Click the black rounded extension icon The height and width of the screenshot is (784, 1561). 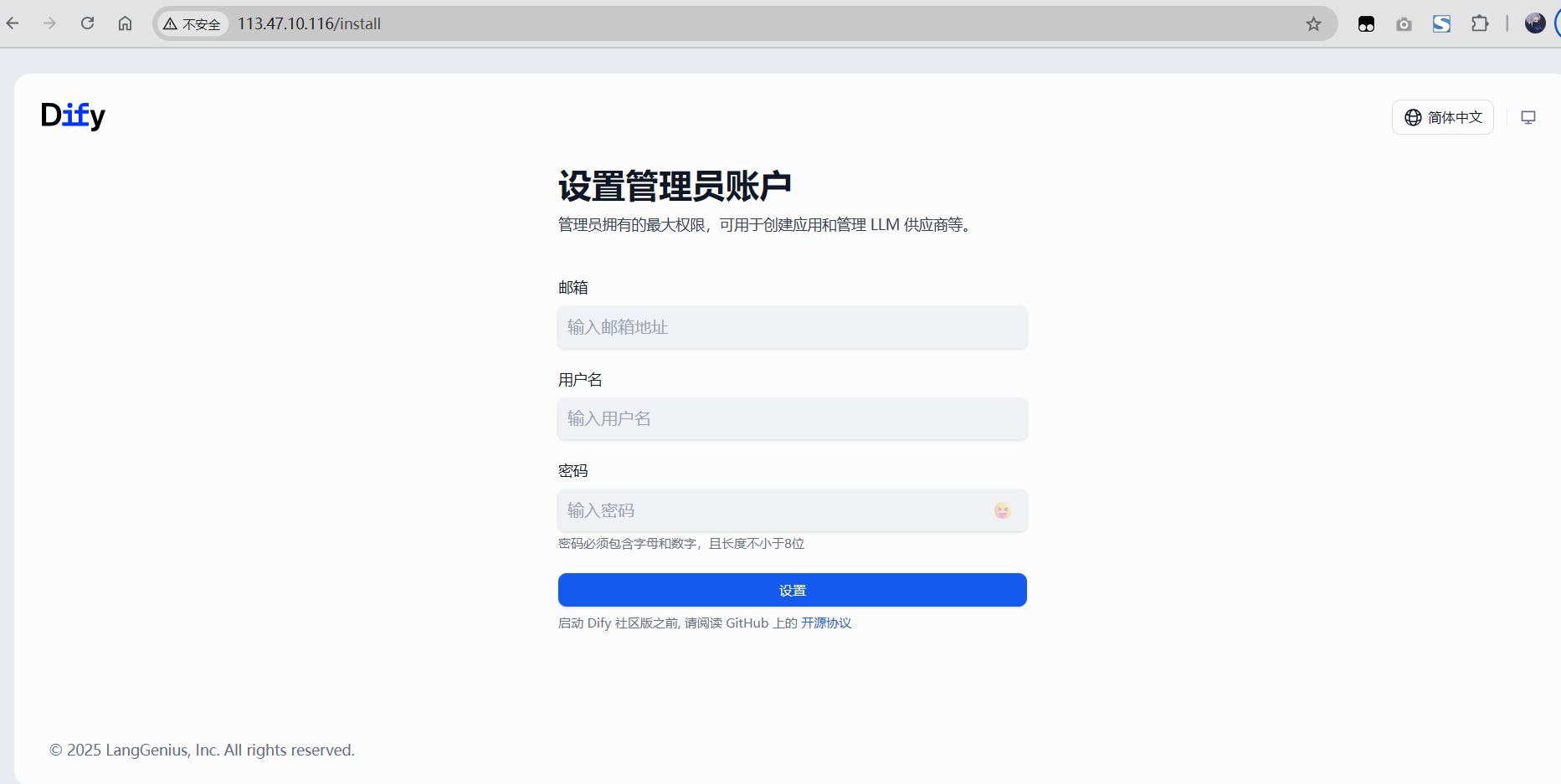(x=1366, y=23)
